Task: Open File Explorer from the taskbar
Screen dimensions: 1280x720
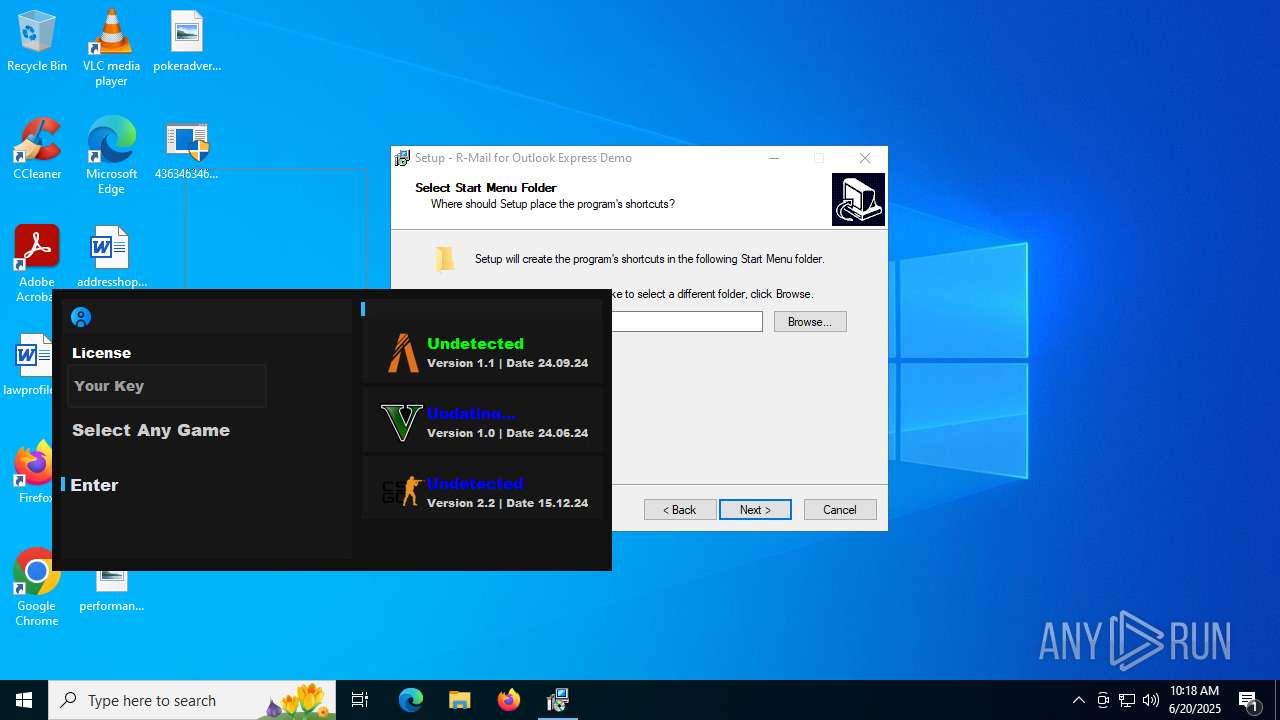Action: tap(460, 700)
